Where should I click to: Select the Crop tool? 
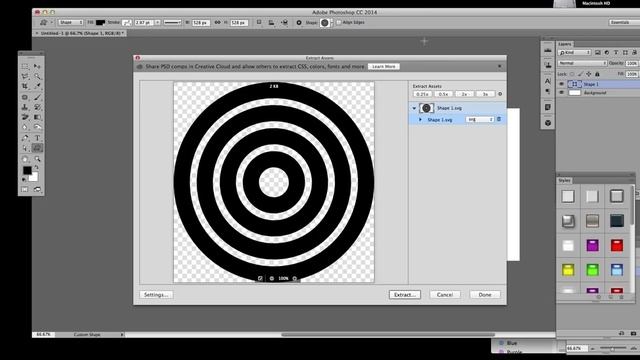(25, 87)
